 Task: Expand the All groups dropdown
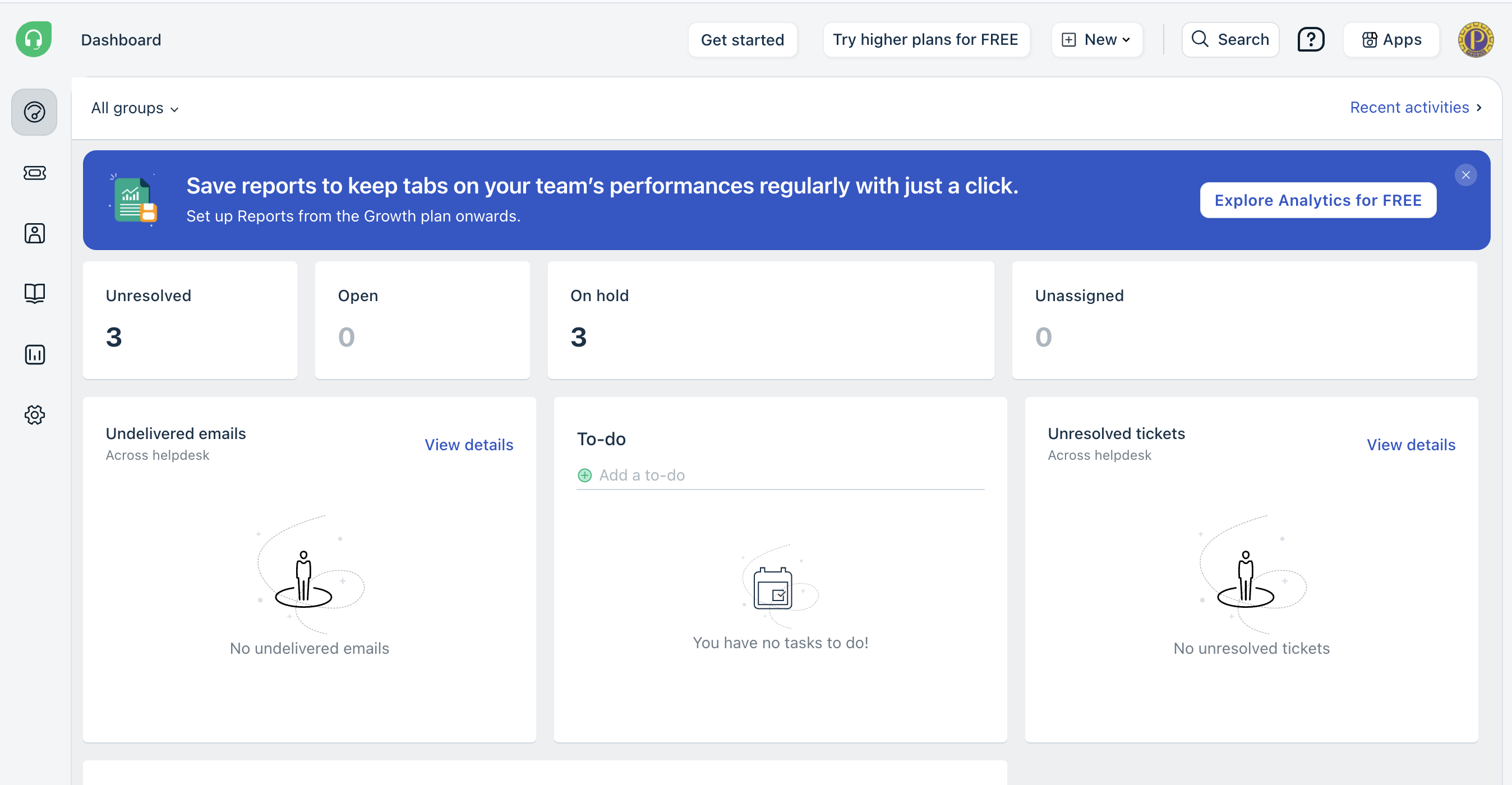(x=135, y=109)
